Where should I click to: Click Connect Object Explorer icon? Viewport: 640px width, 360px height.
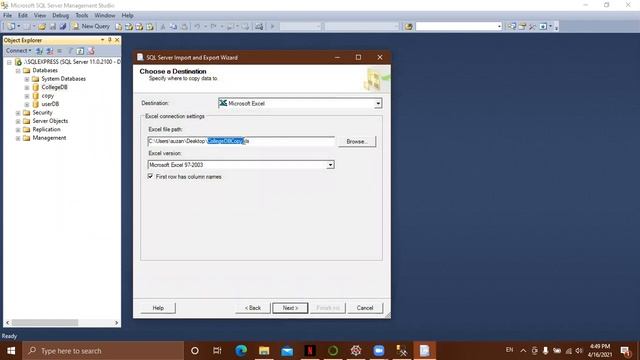coord(39,51)
